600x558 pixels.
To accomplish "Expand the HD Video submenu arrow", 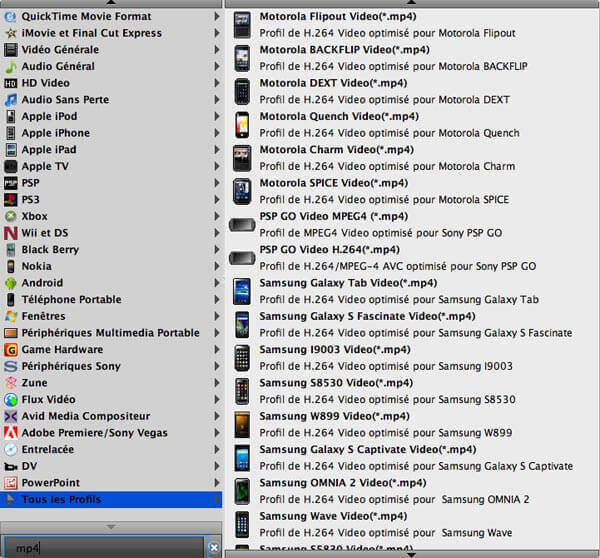I will coord(216,83).
